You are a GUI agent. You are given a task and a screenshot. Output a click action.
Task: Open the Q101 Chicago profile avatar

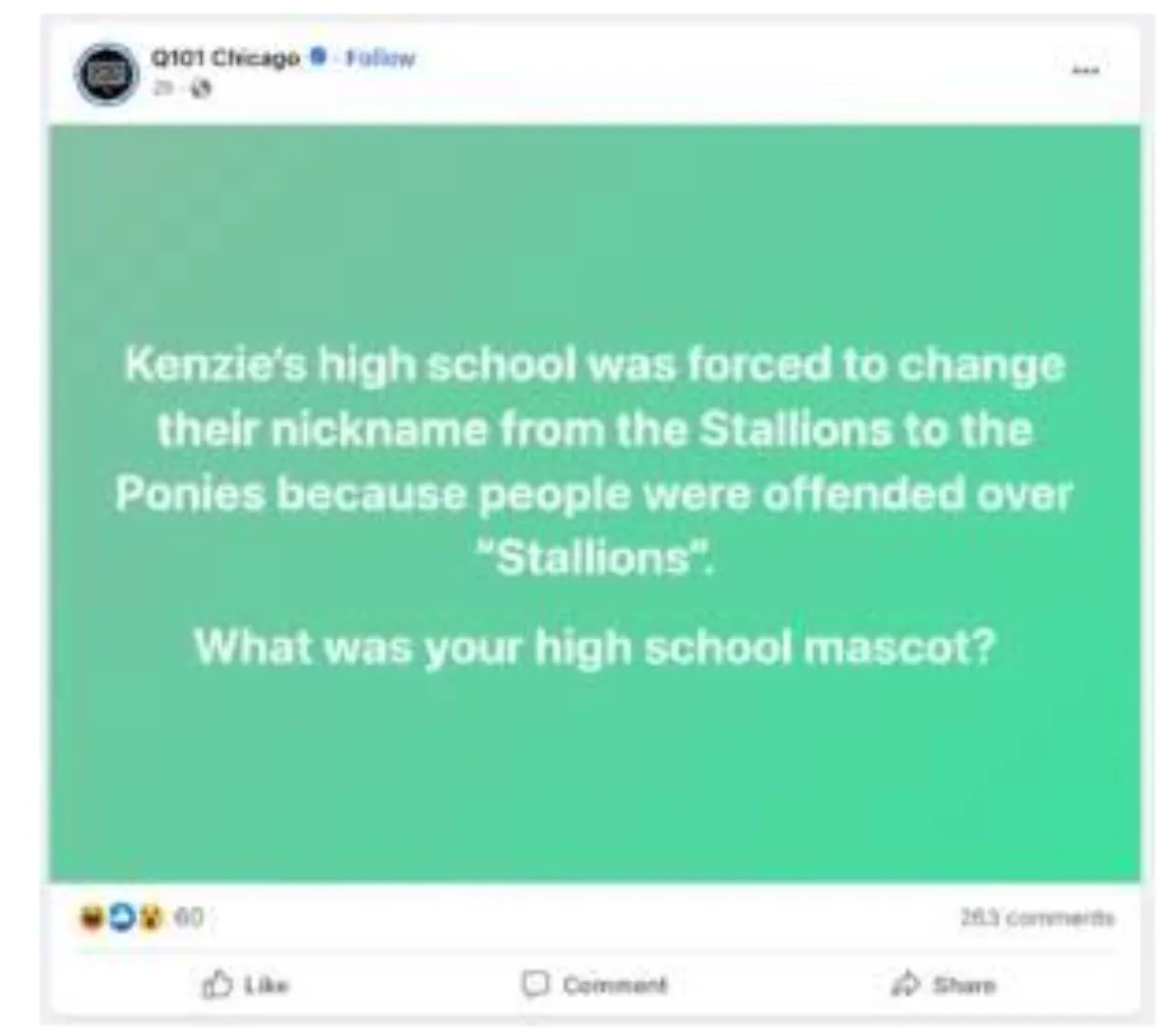tap(107, 74)
